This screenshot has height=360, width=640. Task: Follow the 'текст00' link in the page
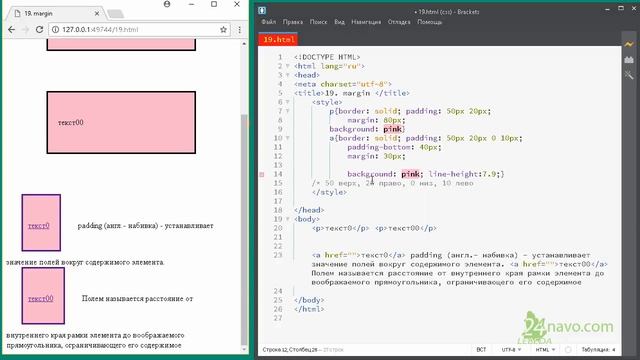pos(41,299)
